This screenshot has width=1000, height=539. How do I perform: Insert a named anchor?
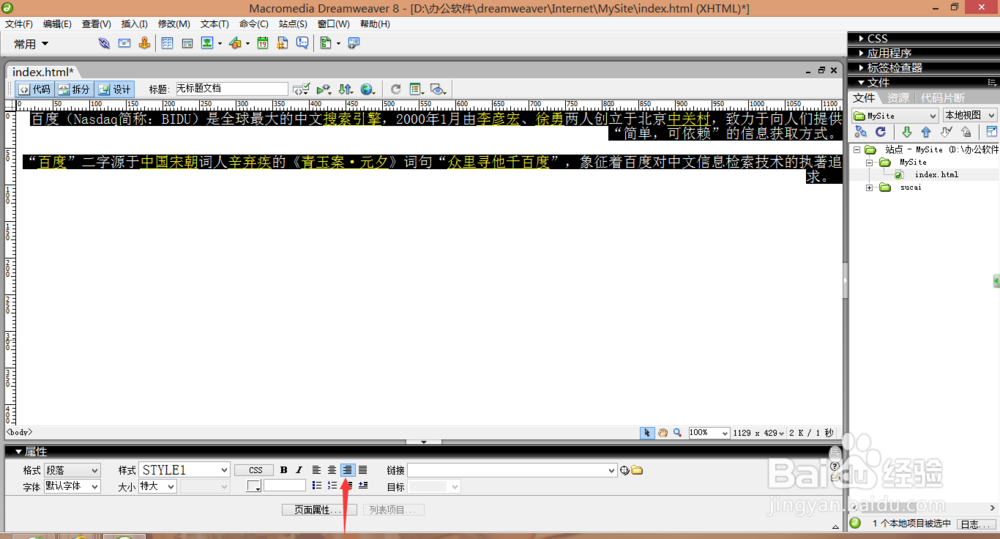pyautogui.click(x=145, y=43)
